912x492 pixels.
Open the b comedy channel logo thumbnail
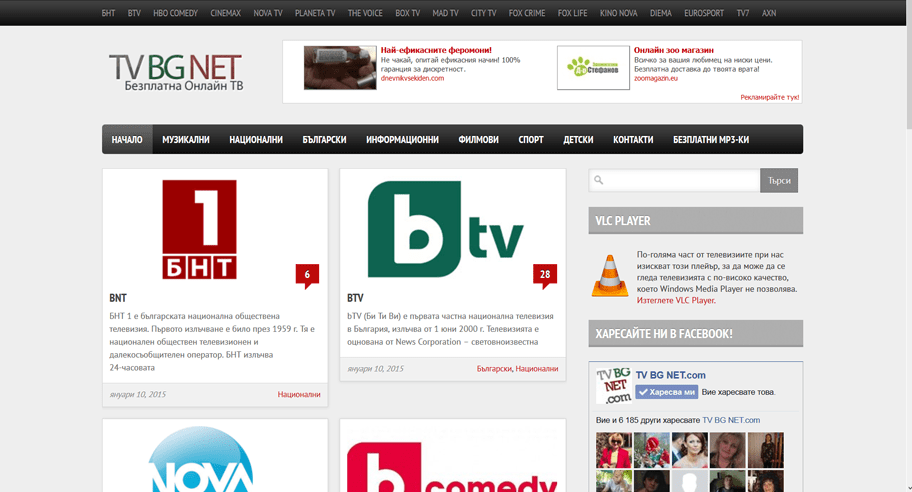(452, 467)
